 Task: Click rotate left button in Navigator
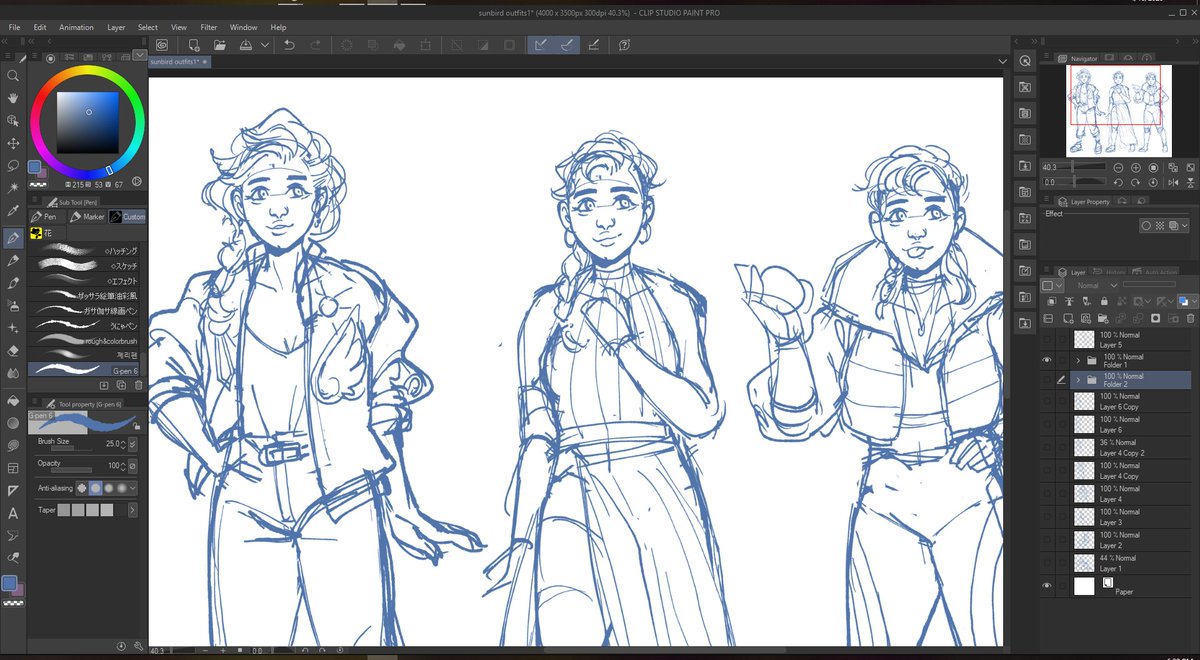(x=1118, y=183)
